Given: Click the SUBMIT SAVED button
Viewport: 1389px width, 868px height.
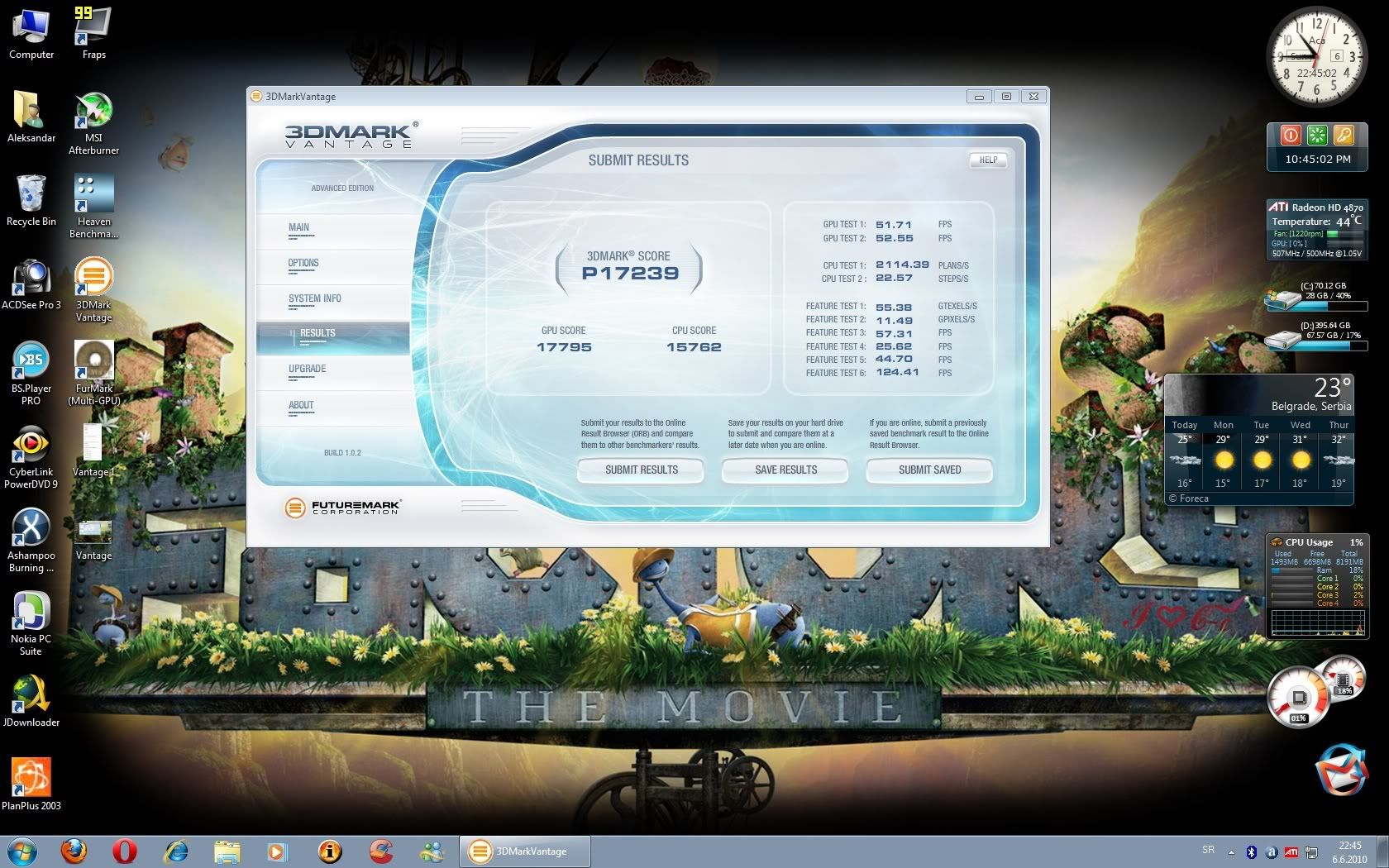Looking at the screenshot, I should (x=929, y=470).
